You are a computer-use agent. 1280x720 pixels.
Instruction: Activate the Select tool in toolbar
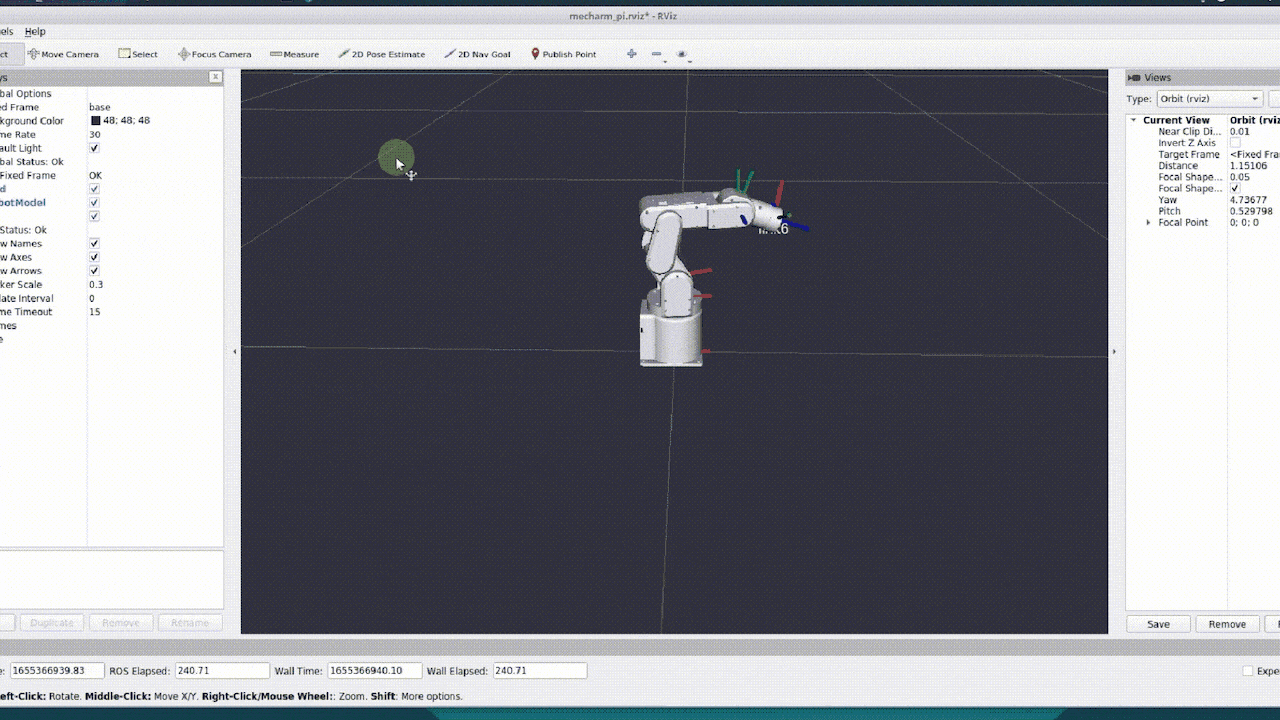138,54
